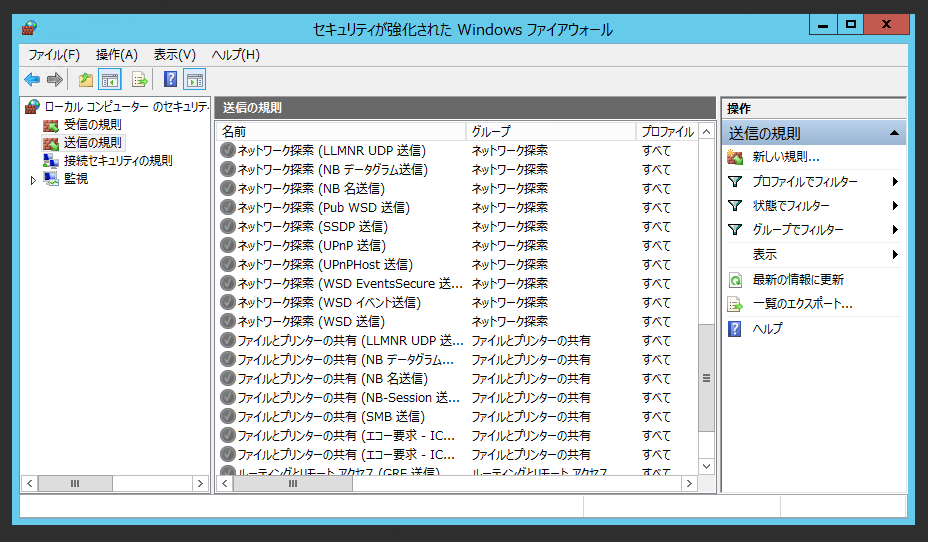Click the tree pane horizontal scroll left arrow
928x542 pixels.
(30, 483)
